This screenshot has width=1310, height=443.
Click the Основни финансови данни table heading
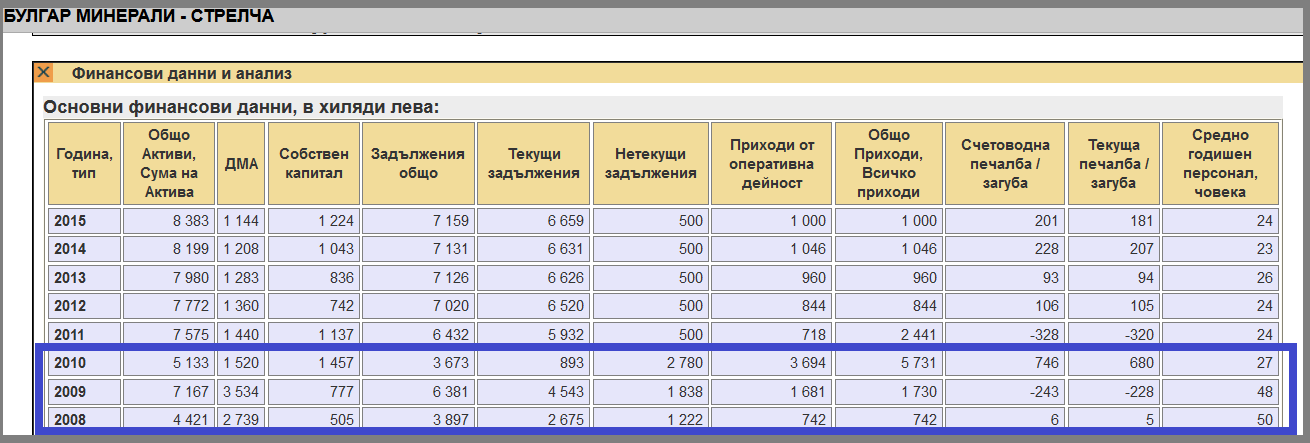point(241,108)
